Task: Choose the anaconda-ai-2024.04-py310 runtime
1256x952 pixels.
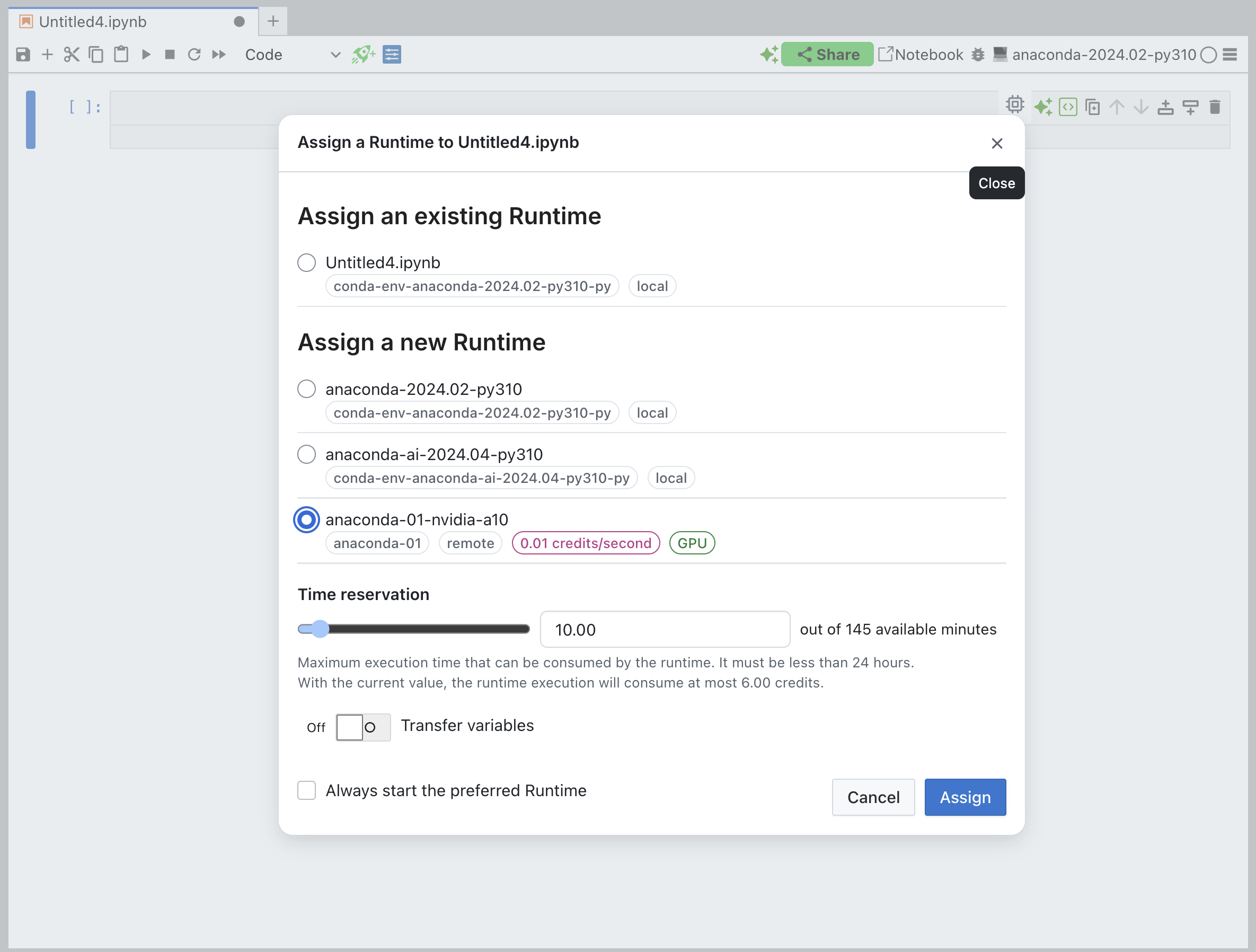Action: click(307, 454)
